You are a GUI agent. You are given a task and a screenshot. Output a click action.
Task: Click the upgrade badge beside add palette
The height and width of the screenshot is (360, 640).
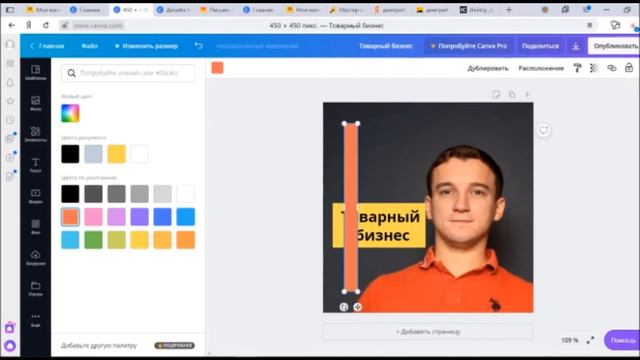pyautogui.click(x=174, y=345)
